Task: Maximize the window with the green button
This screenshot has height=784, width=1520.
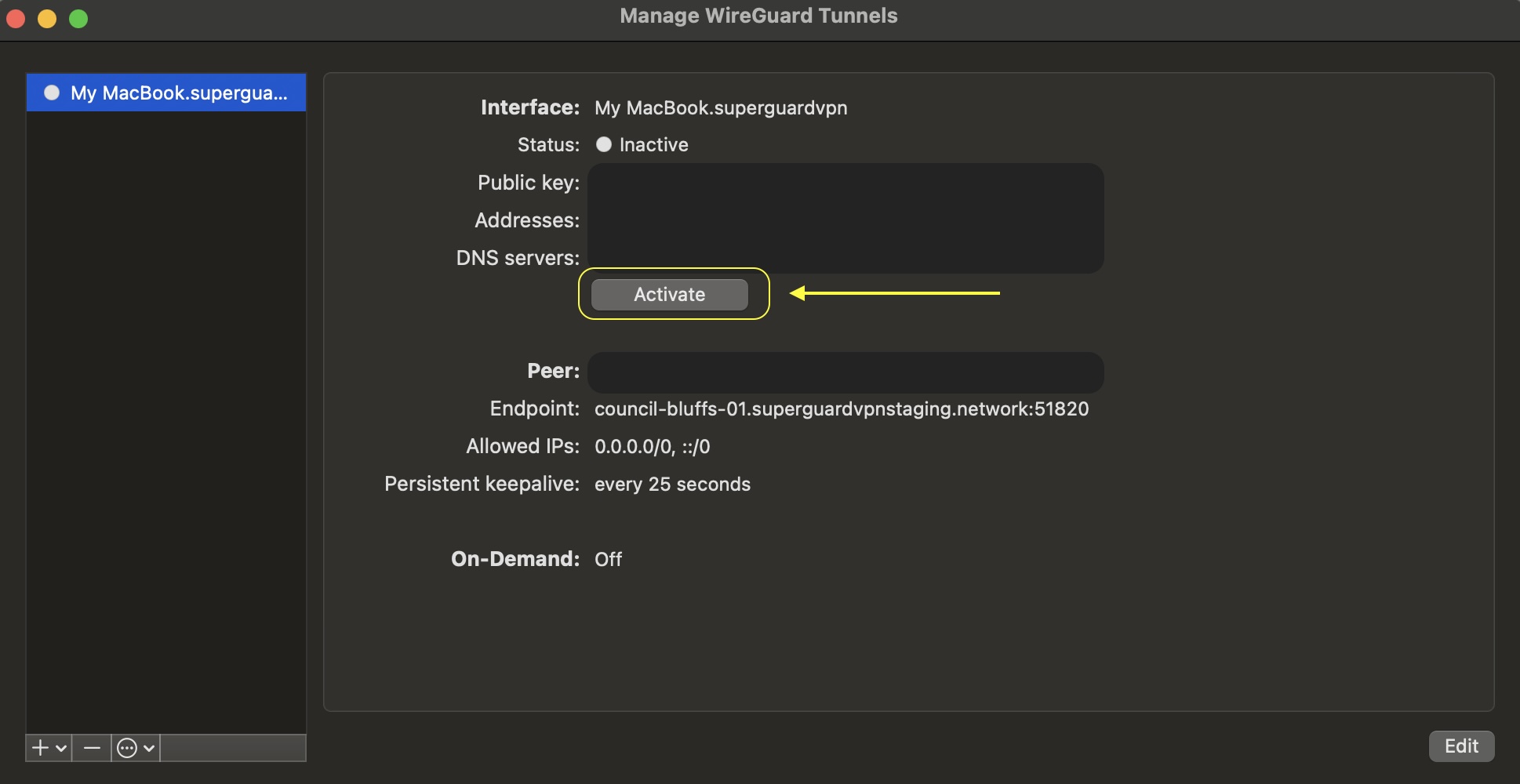Action: (78, 18)
